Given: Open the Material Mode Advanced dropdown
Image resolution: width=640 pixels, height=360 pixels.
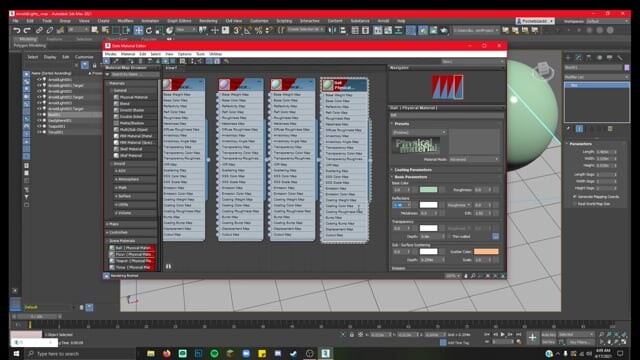Looking at the screenshot, I should (474, 159).
